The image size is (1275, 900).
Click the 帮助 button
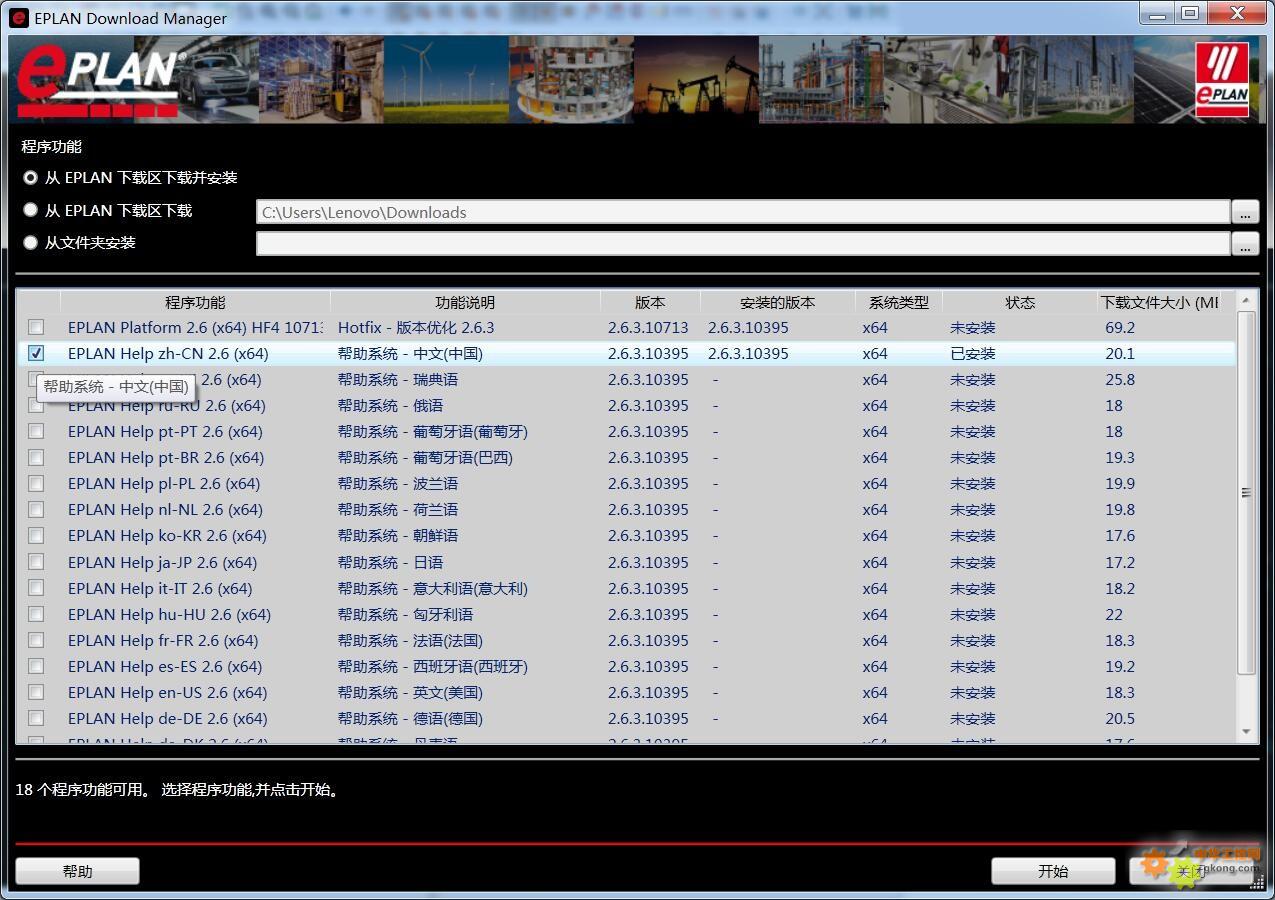[x=77, y=871]
